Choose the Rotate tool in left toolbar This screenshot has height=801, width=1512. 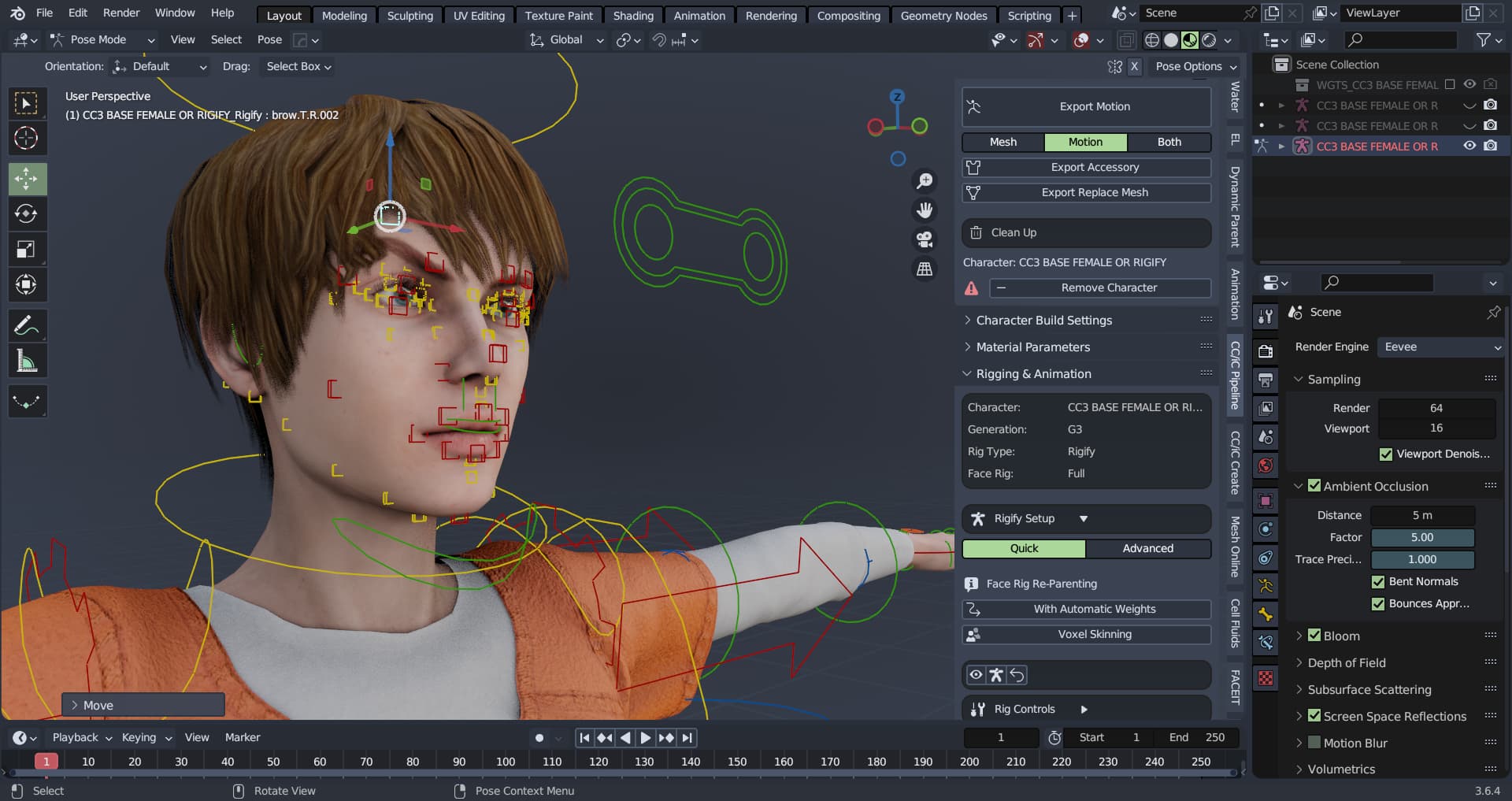pos(27,214)
